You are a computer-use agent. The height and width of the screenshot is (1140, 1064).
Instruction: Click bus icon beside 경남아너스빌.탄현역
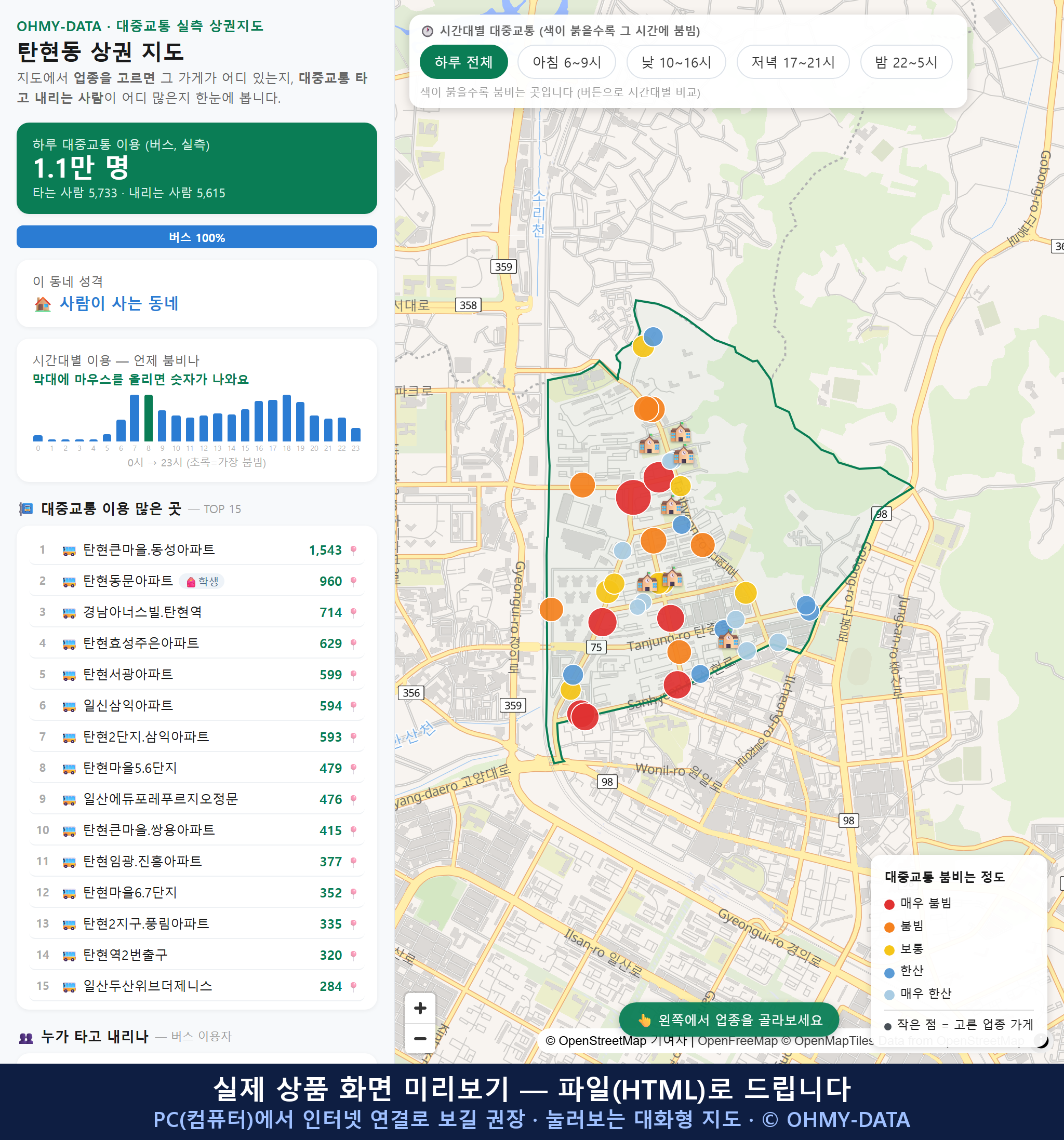coord(69,612)
